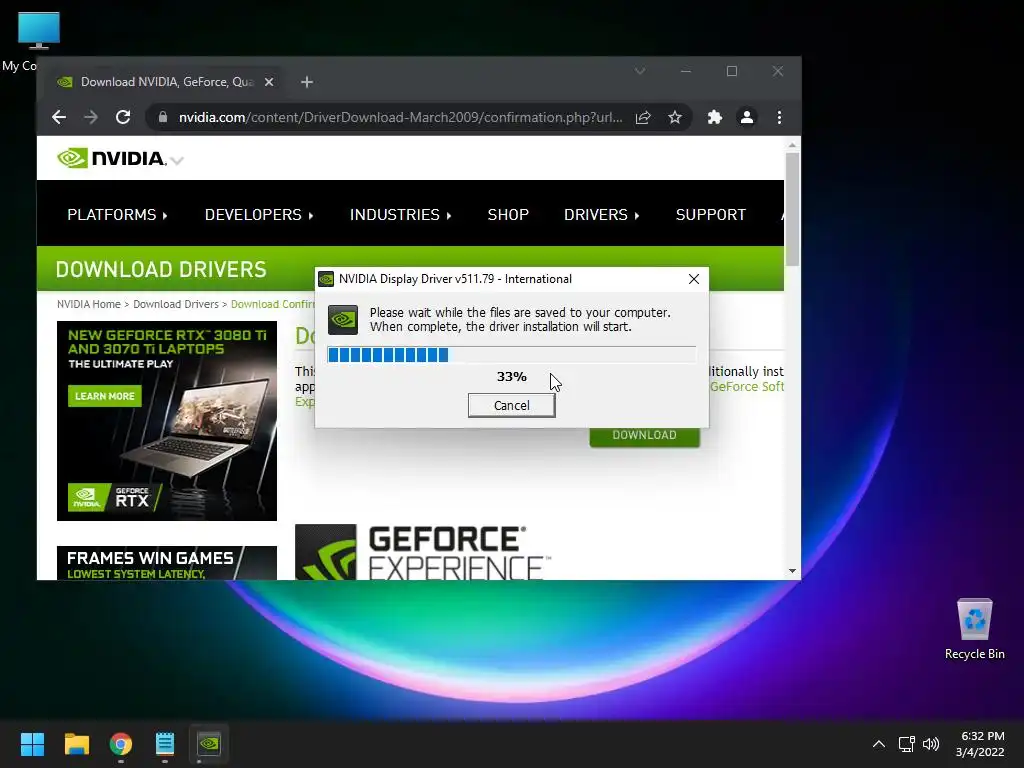Click the page's vertical scrollbar thumb

click(x=792, y=209)
